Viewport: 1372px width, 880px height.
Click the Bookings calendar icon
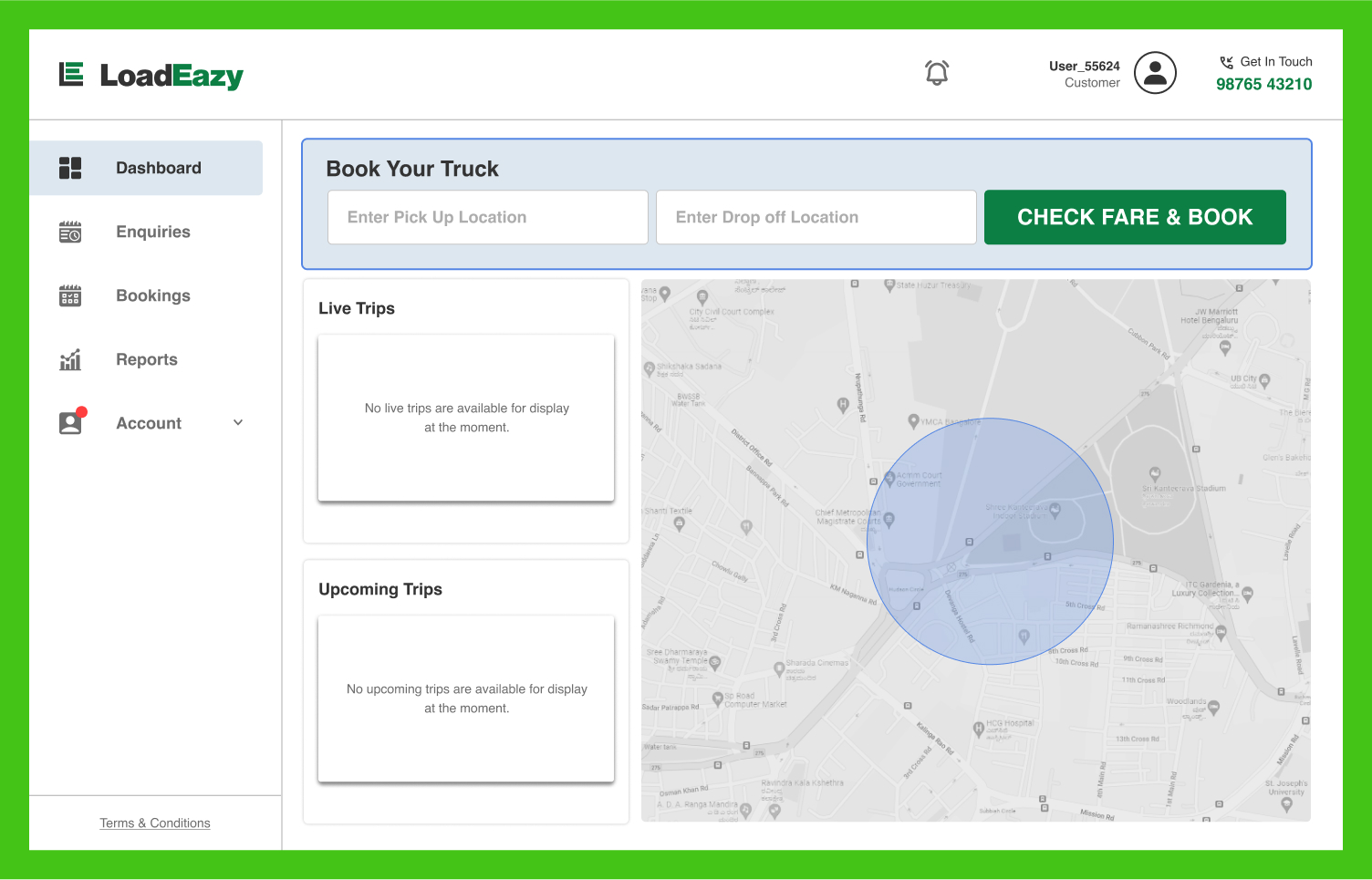(70, 295)
